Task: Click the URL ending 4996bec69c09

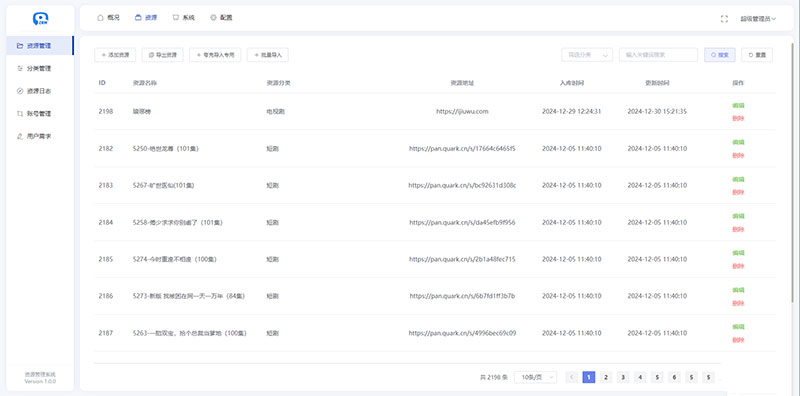Action: tap(462, 333)
